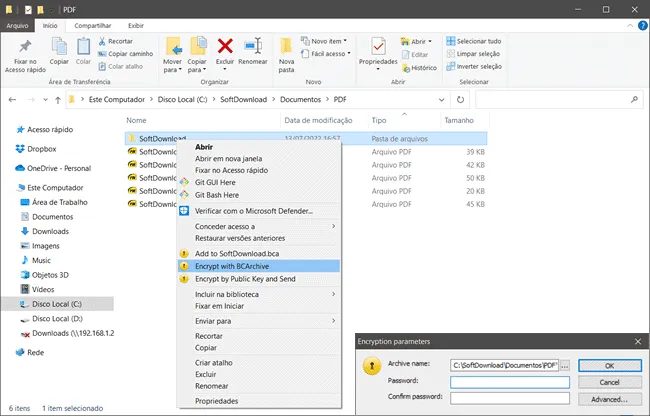650x416 pixels.
Task: Click the help question mark icon
Action: click(643, 26)
